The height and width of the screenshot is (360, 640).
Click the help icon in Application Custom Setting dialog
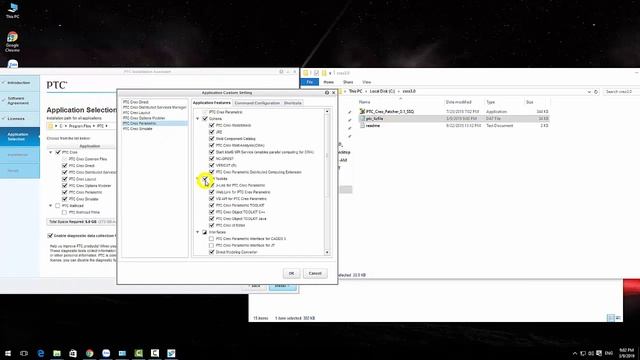coord(327,93)
